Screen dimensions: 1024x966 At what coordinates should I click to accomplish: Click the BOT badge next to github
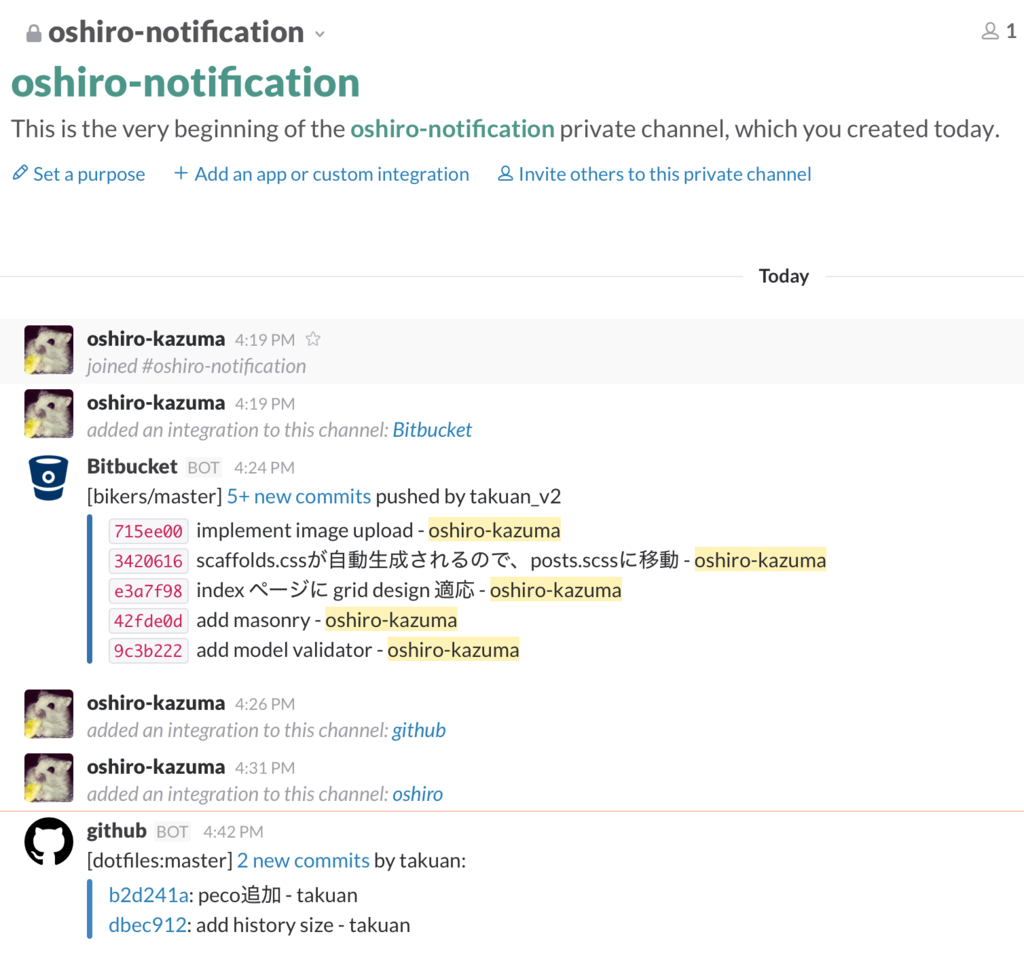pos(172,831)
